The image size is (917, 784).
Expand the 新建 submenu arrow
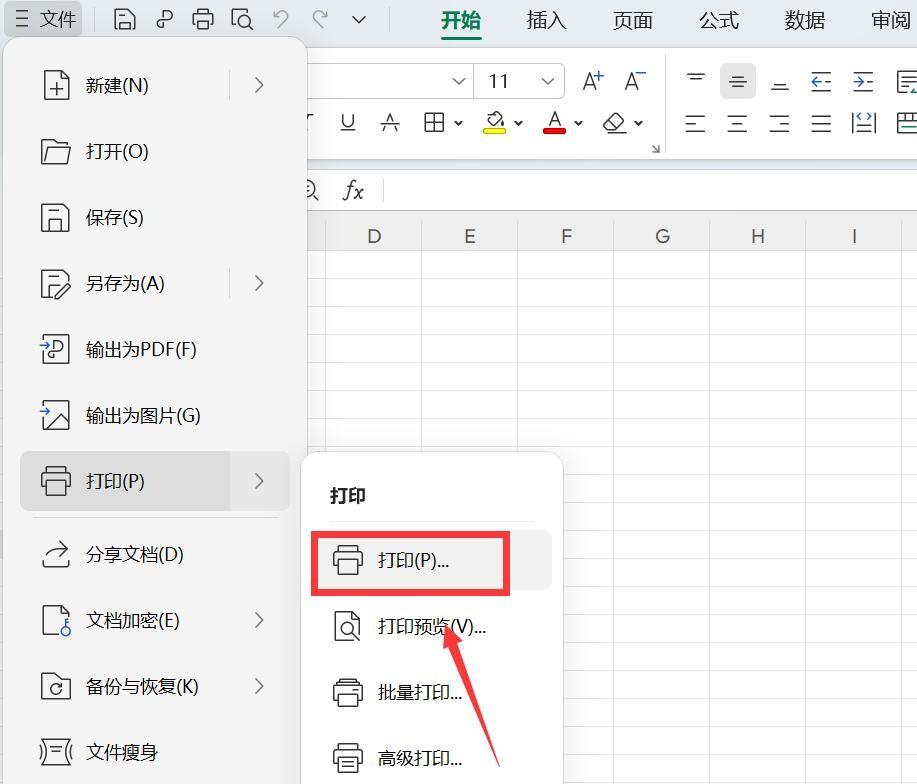tap(259, 85)
